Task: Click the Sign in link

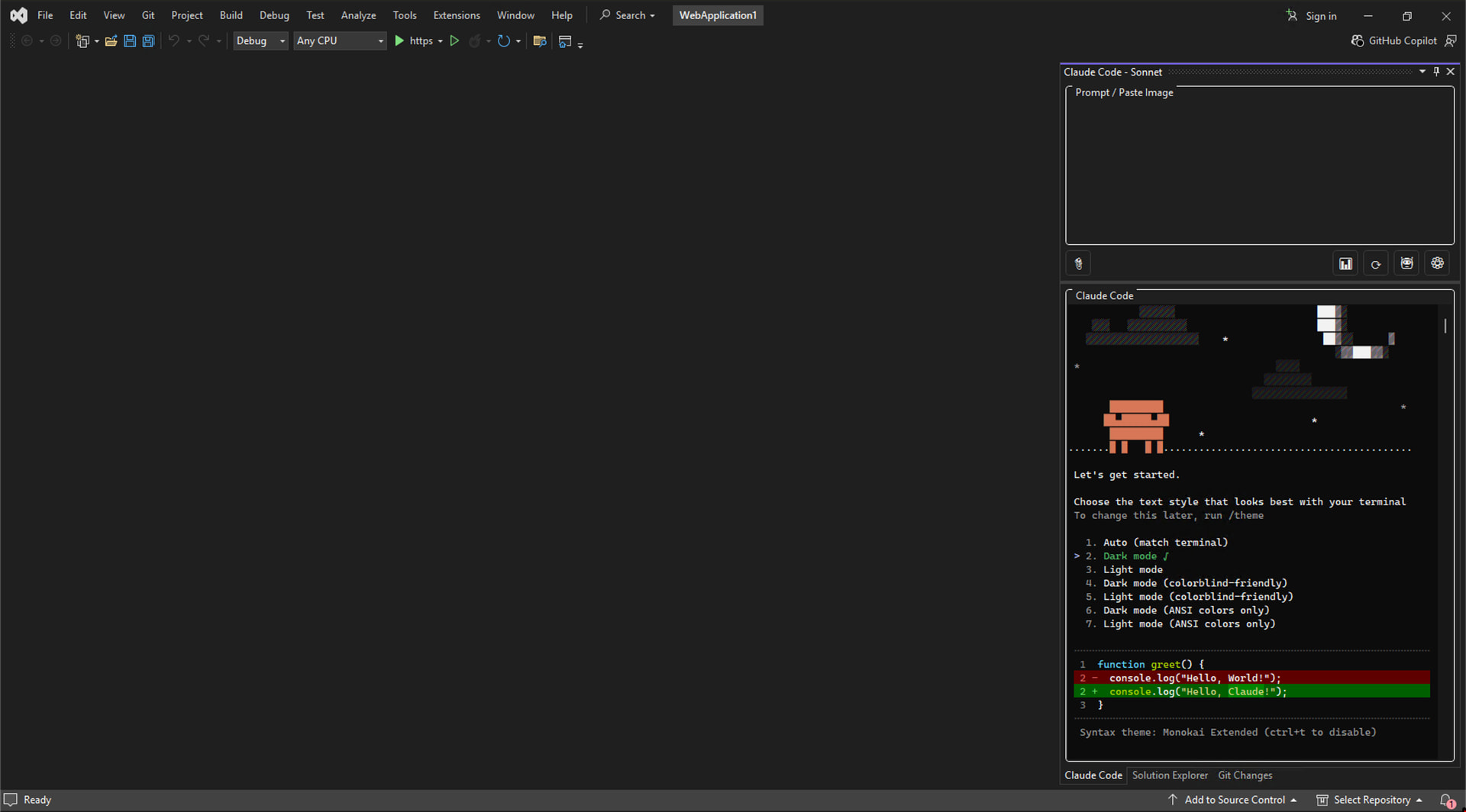Action: [1321, 16]
